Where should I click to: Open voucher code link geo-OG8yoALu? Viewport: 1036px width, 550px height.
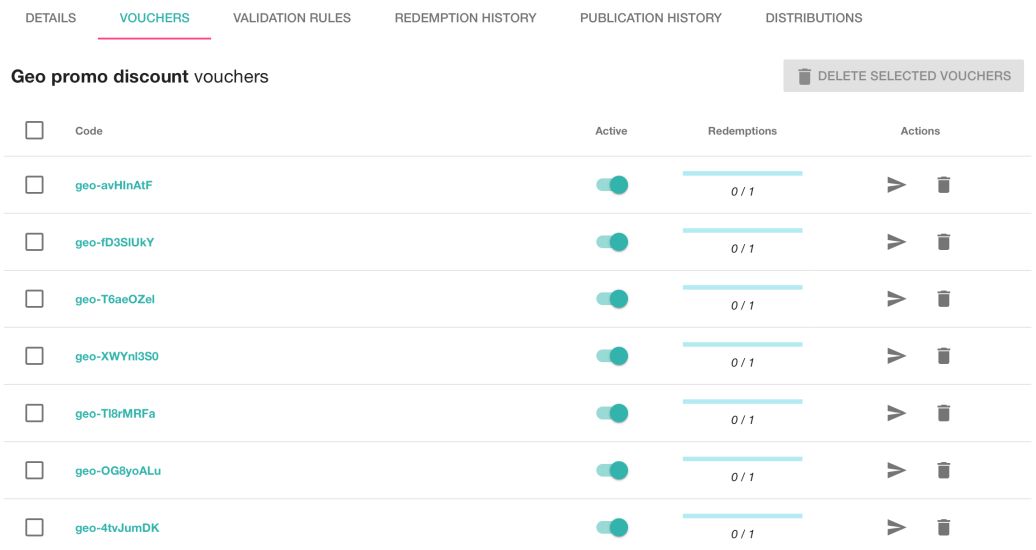tap(118, 470)
